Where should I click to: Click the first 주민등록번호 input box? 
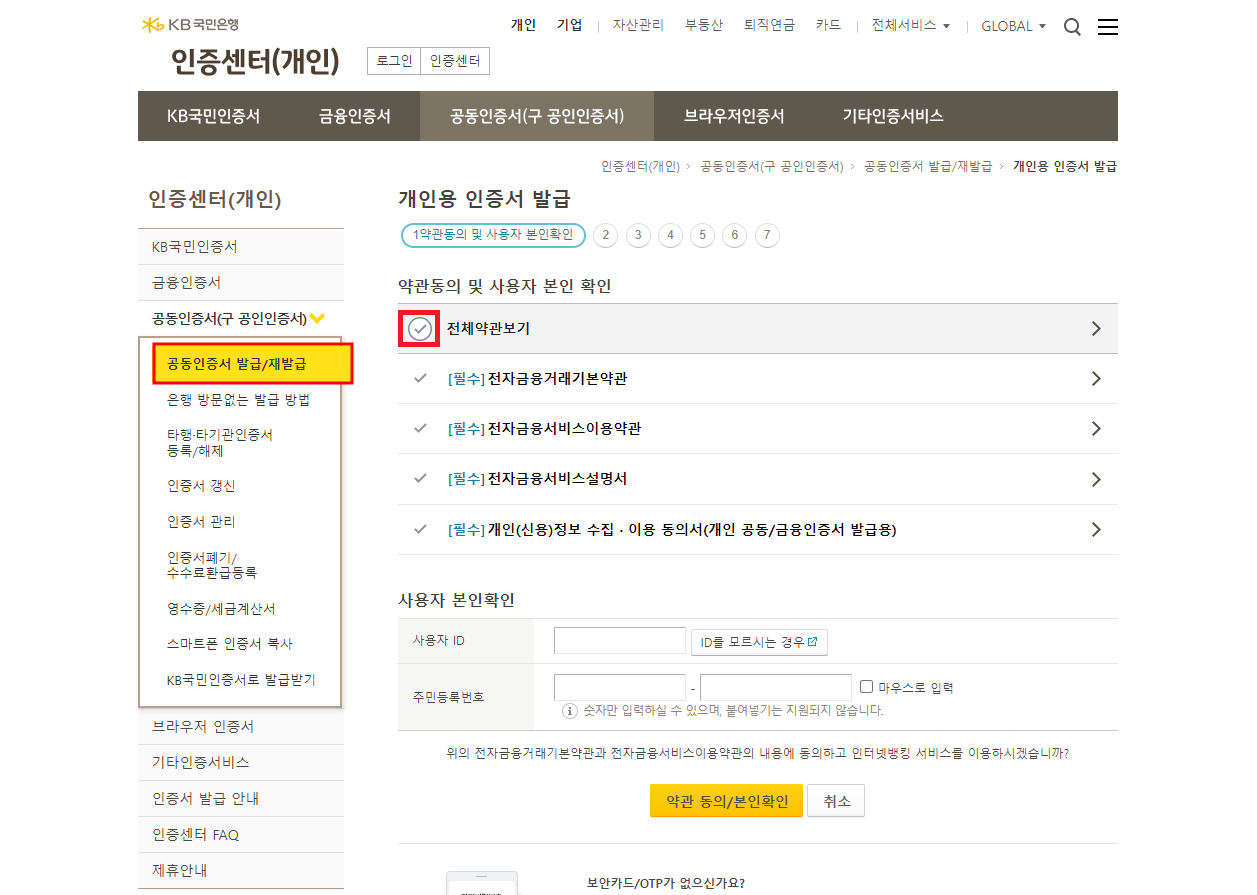pyautogui.click(x=620, y=687)
